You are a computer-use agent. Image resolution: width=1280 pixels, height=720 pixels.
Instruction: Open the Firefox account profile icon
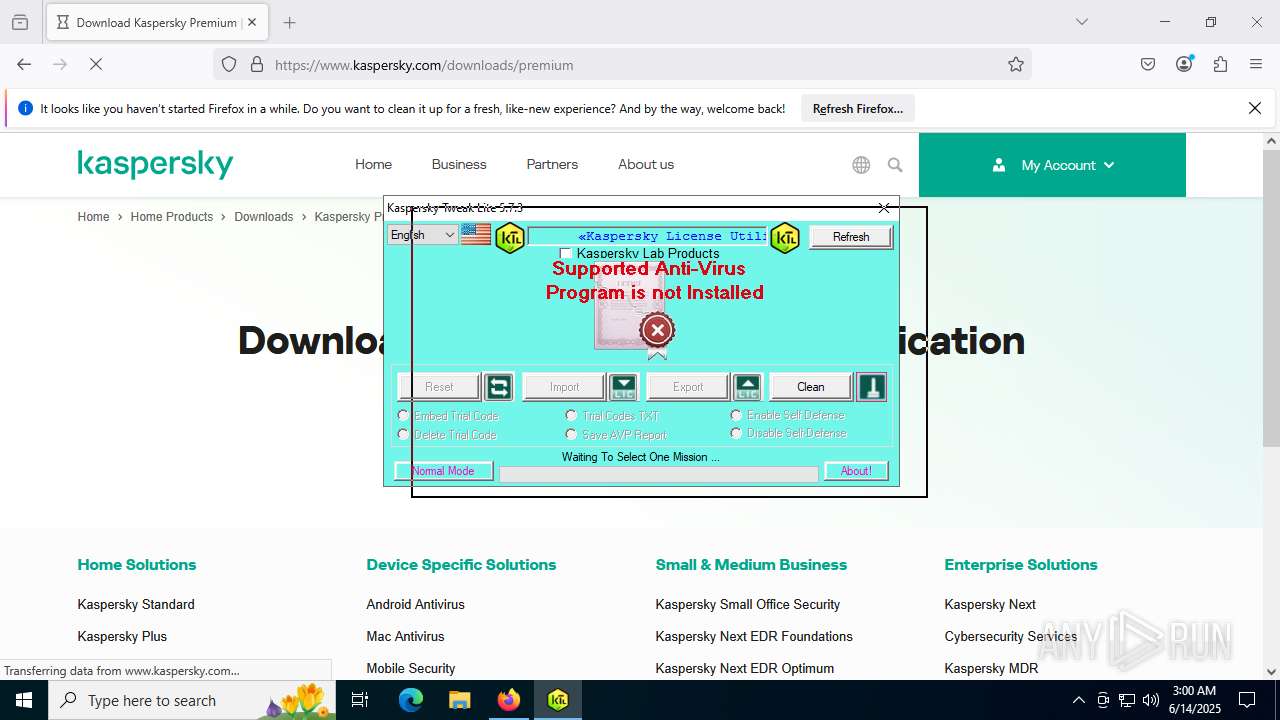click(1184, 64)
